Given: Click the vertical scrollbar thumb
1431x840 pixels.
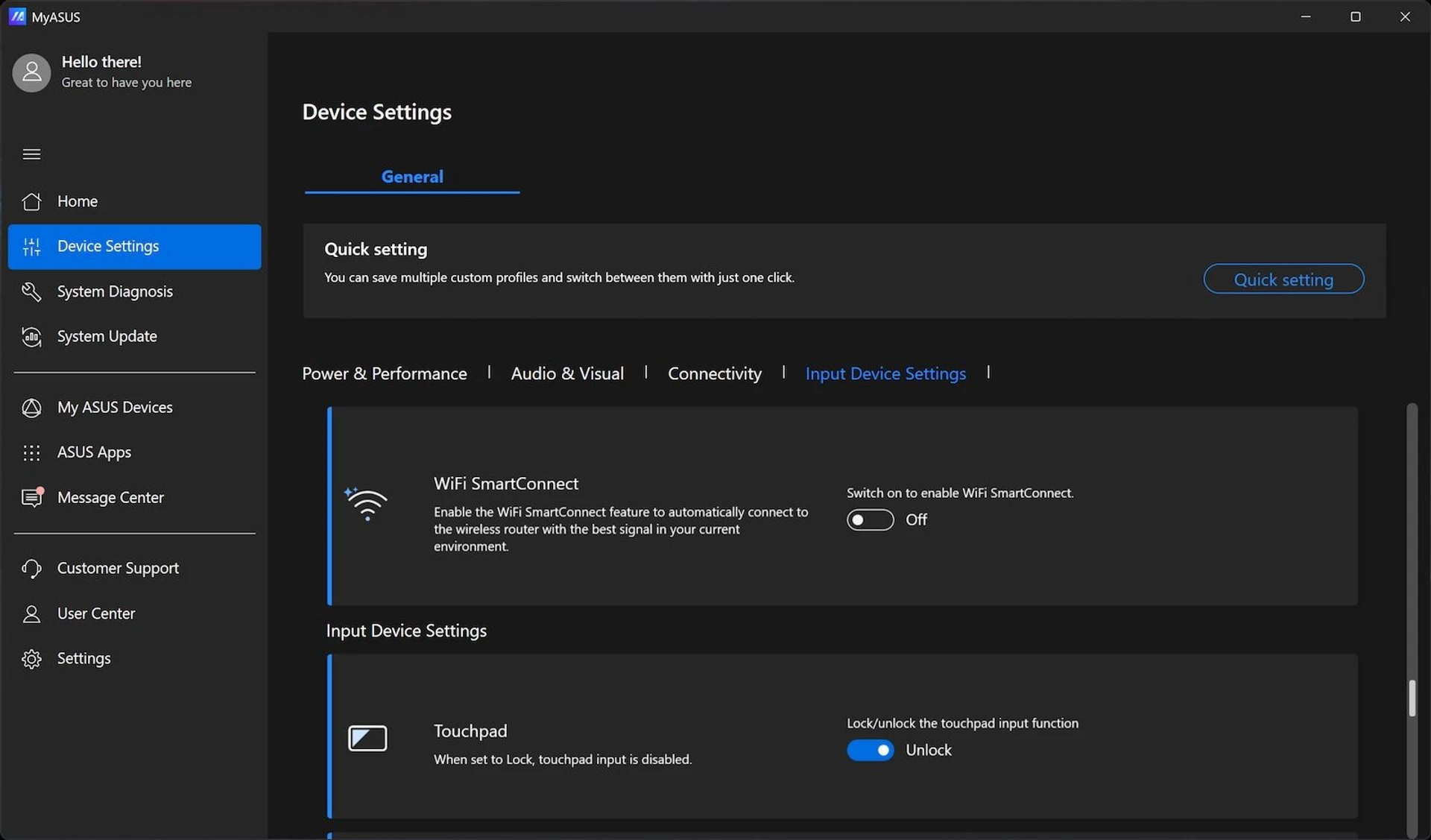Looking at the screenshot, I should pyautogui.click(x=1412, y=698).
